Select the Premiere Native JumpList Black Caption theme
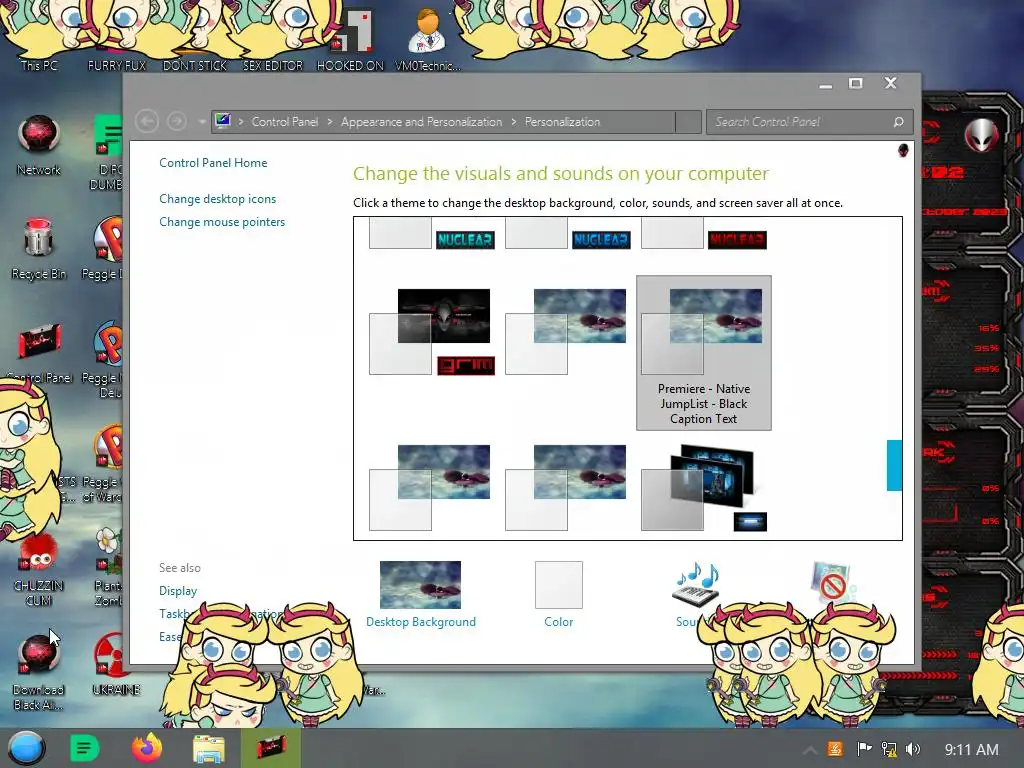 coord(704,353)
